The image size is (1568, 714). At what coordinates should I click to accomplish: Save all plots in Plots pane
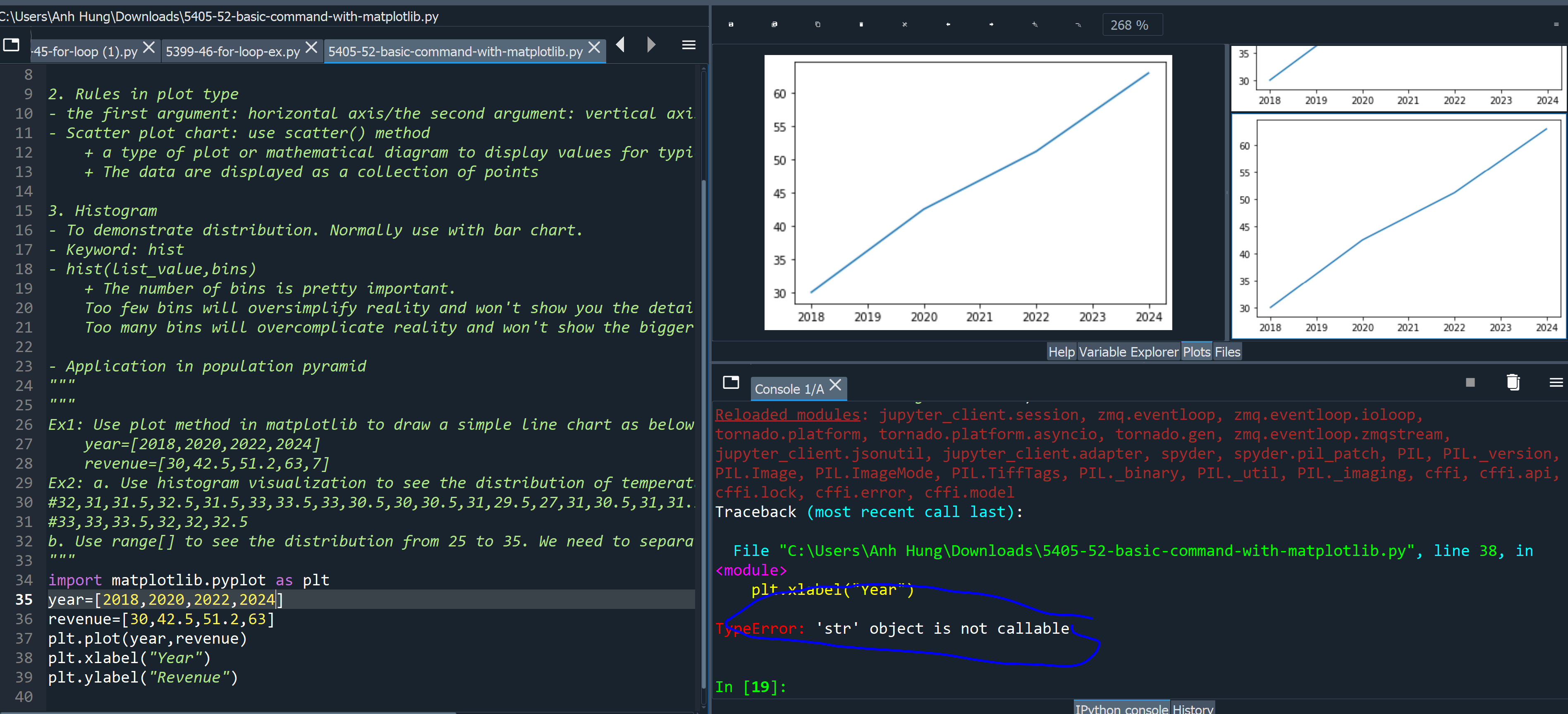(x=774, y=24)
